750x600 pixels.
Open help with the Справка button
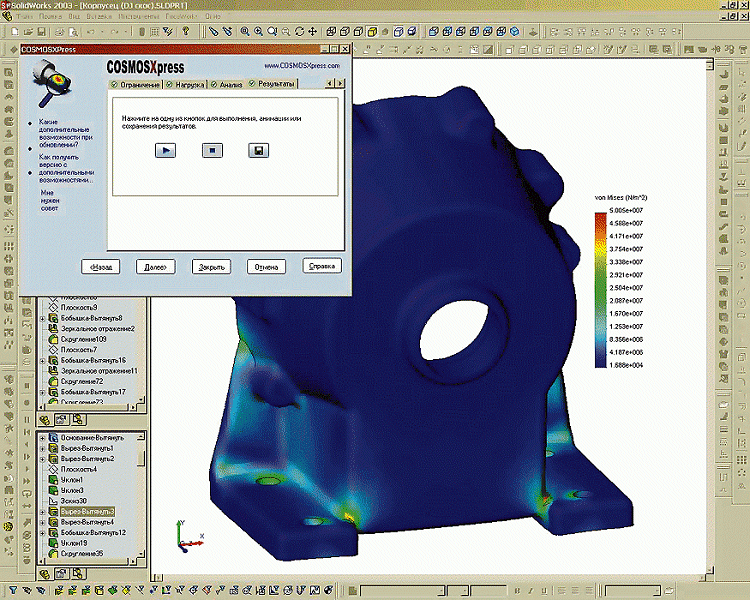click(322, 266)
